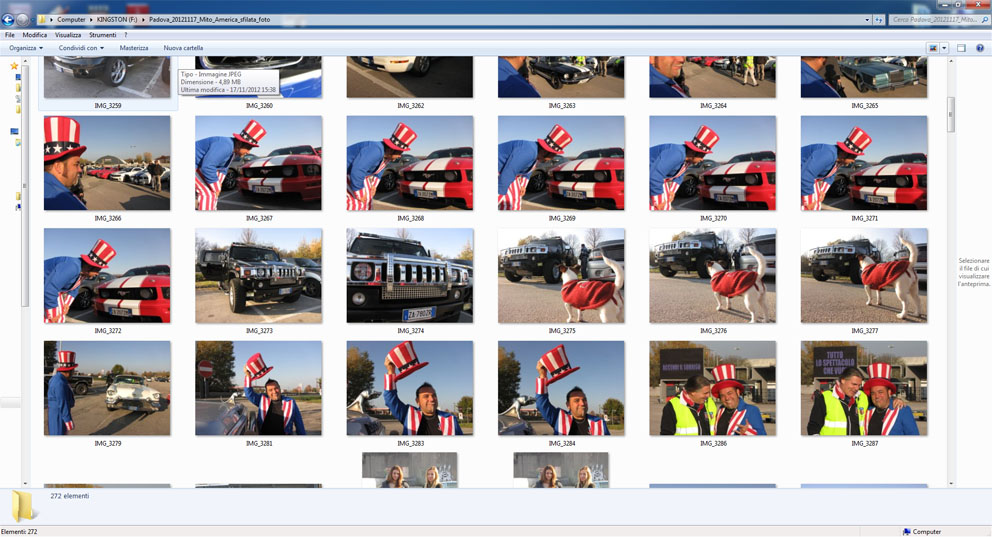Open the Visualizza menu

pyautogui.click(x=68, y=35)
